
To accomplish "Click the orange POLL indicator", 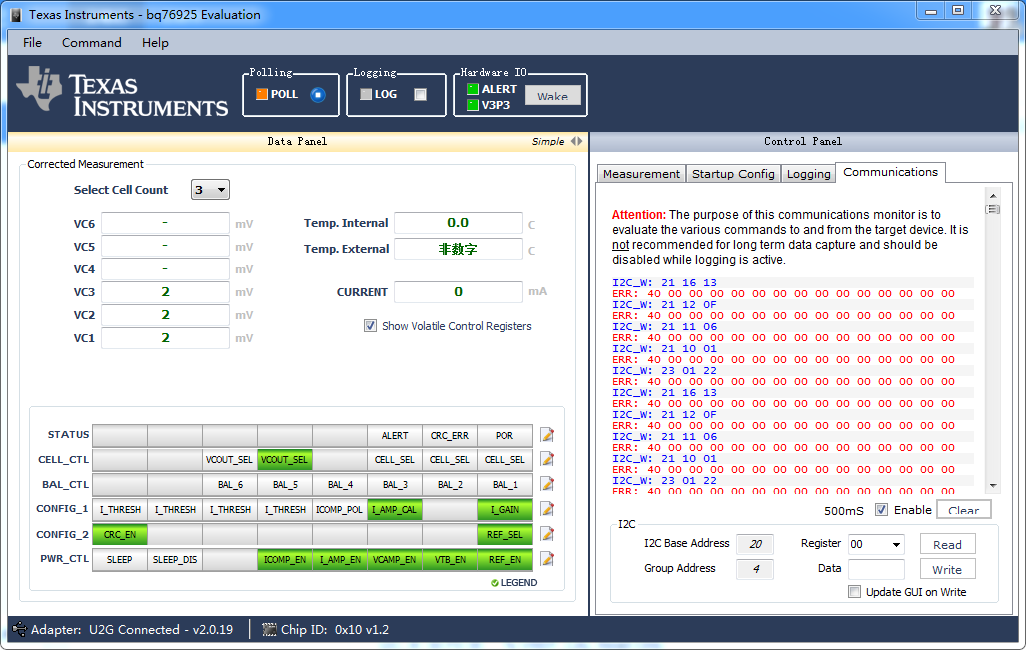I will pyautogui.click(x=262, y=94).
